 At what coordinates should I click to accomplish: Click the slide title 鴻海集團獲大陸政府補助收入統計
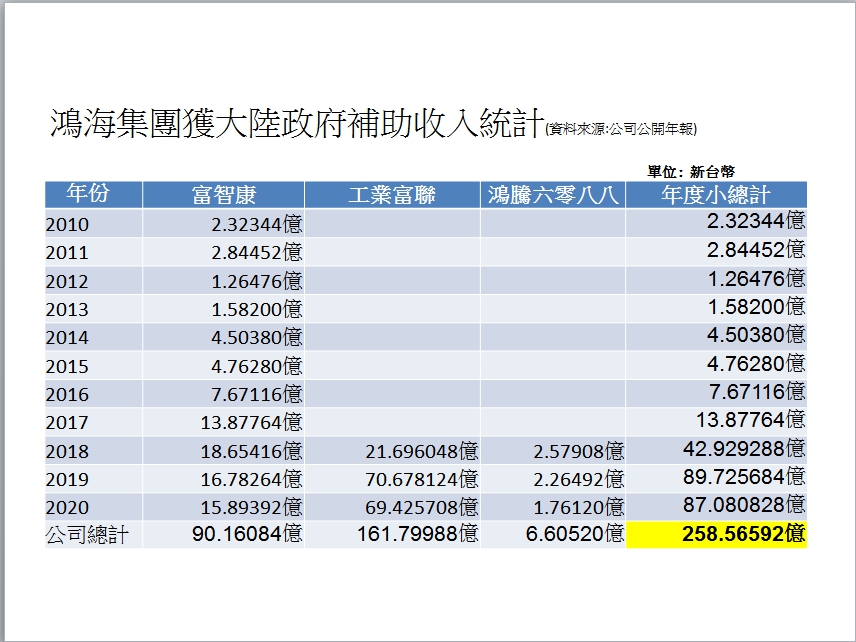click(297, 123)
